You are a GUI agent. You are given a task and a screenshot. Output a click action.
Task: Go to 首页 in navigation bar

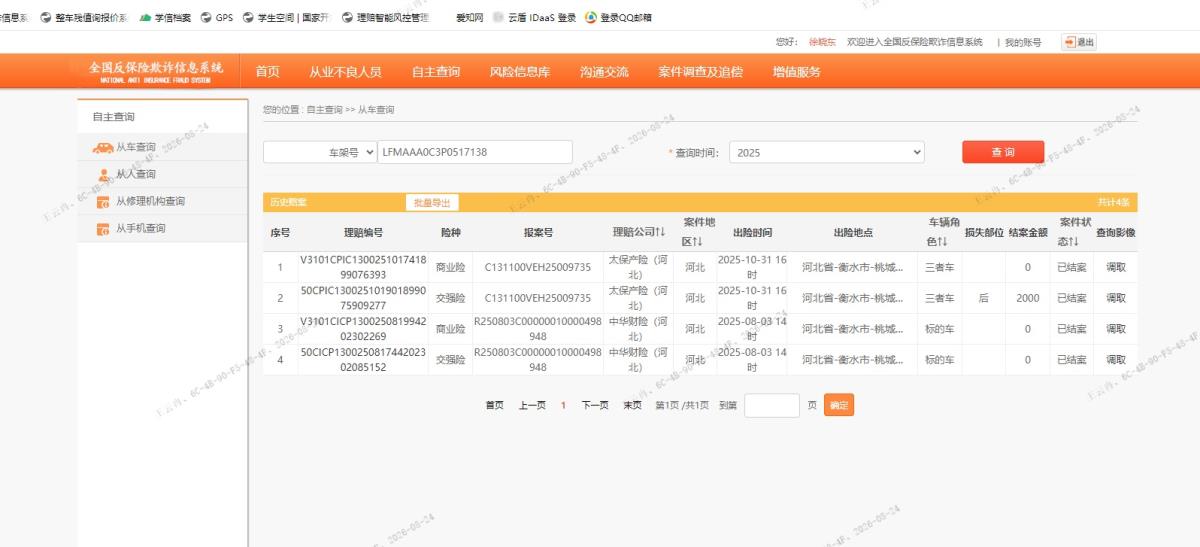[267, 72]
